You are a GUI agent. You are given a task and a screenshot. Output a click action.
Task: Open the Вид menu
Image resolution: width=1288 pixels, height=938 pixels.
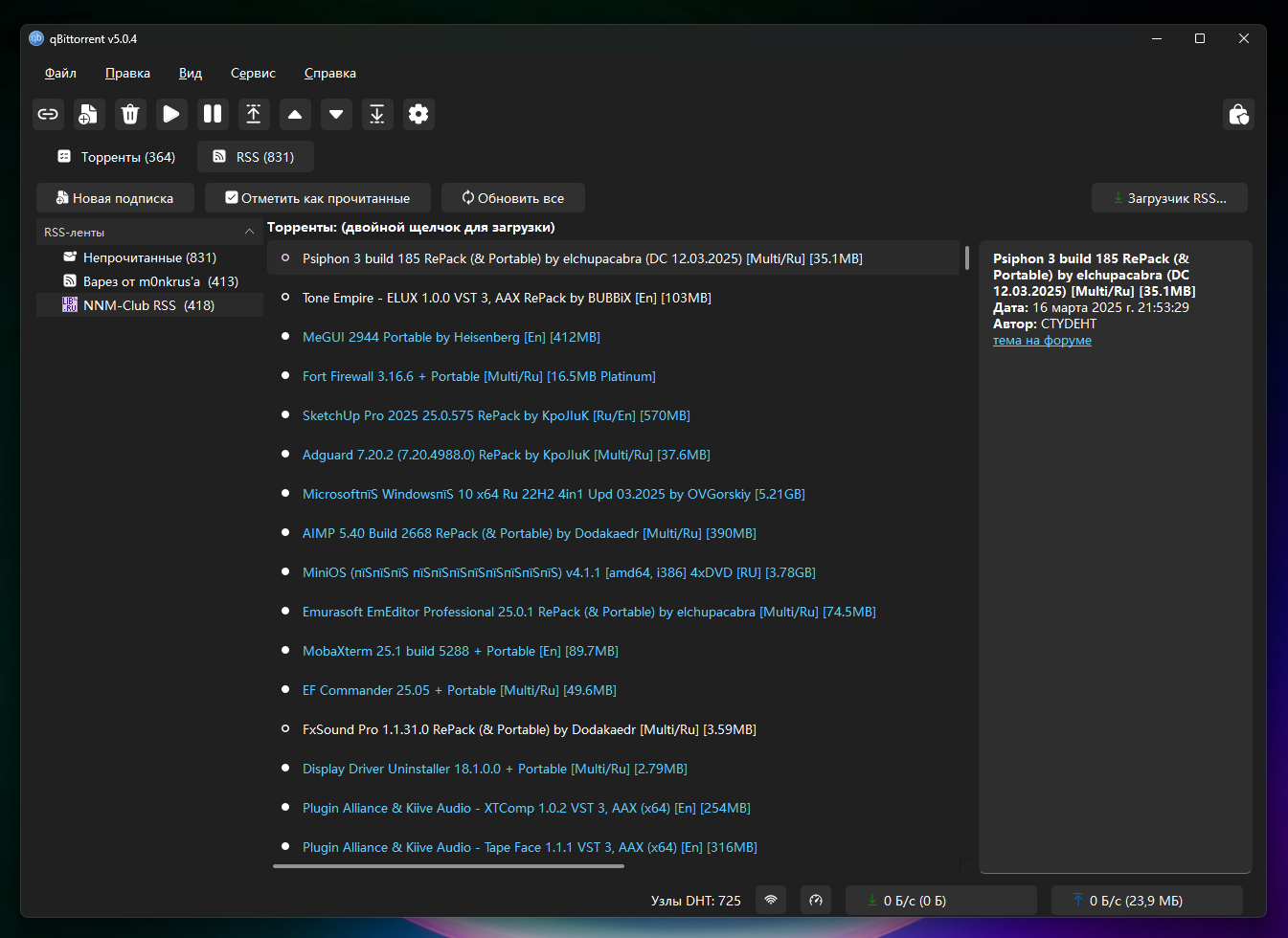coord(191,73)
